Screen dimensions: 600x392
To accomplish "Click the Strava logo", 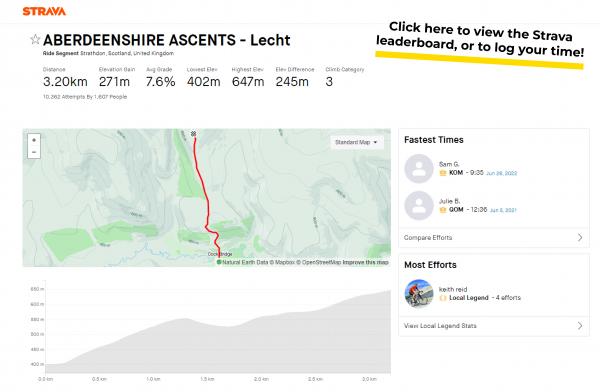I will 44,11.
